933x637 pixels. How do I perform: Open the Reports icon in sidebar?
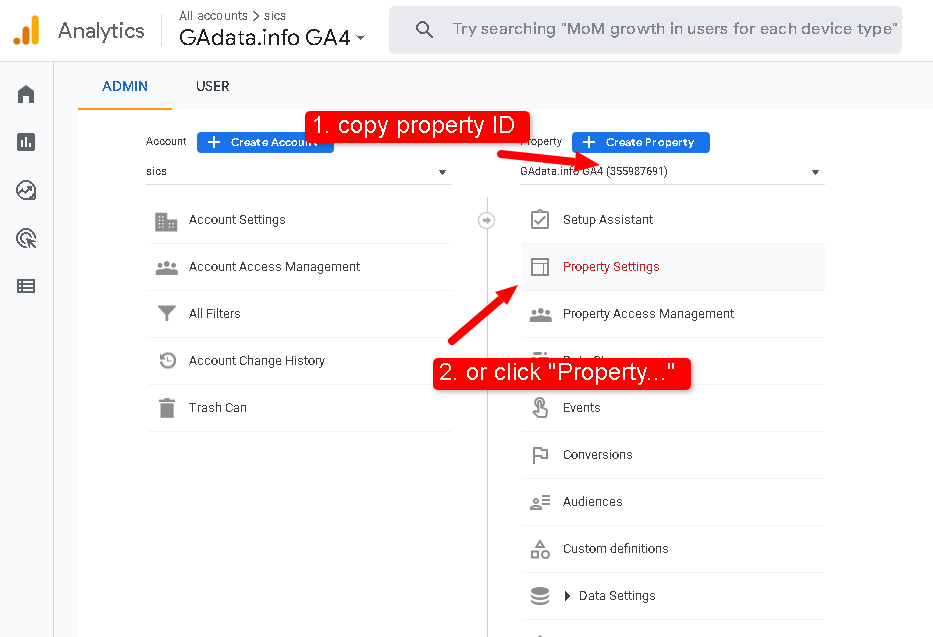click(26, 142)
